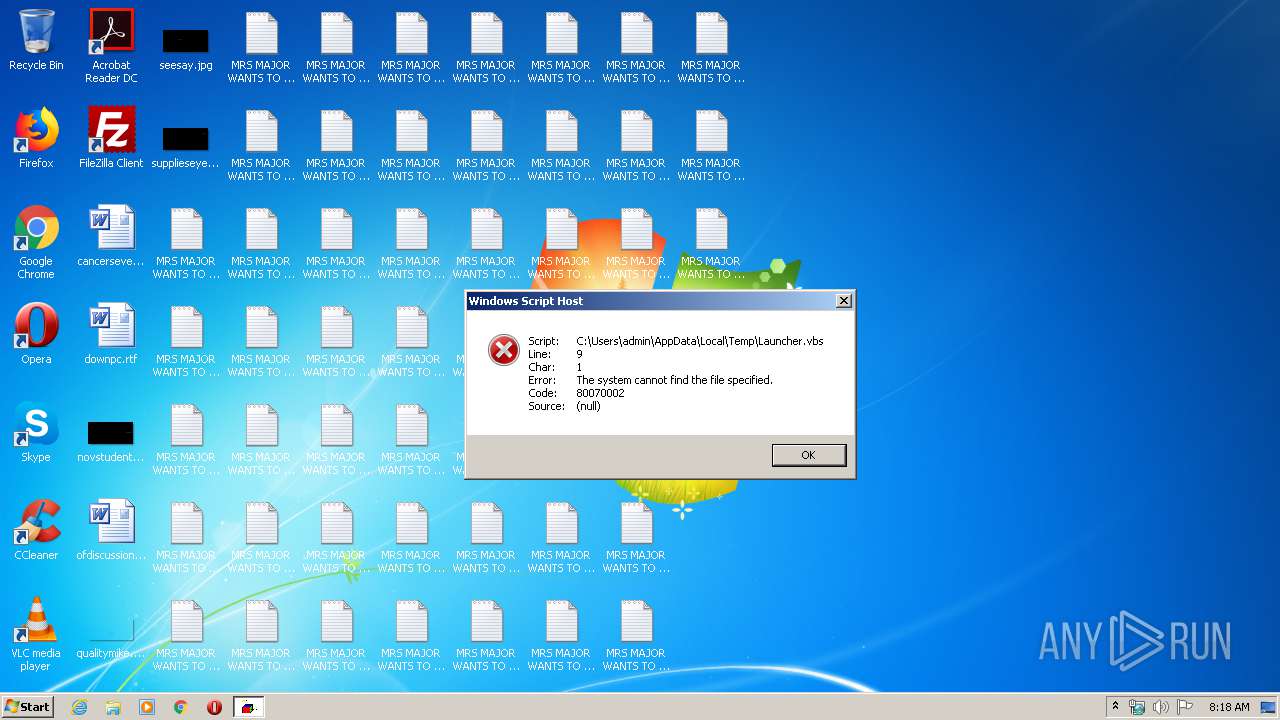
Task: Launch Opera from the taskbar
Action: [214, 707]
